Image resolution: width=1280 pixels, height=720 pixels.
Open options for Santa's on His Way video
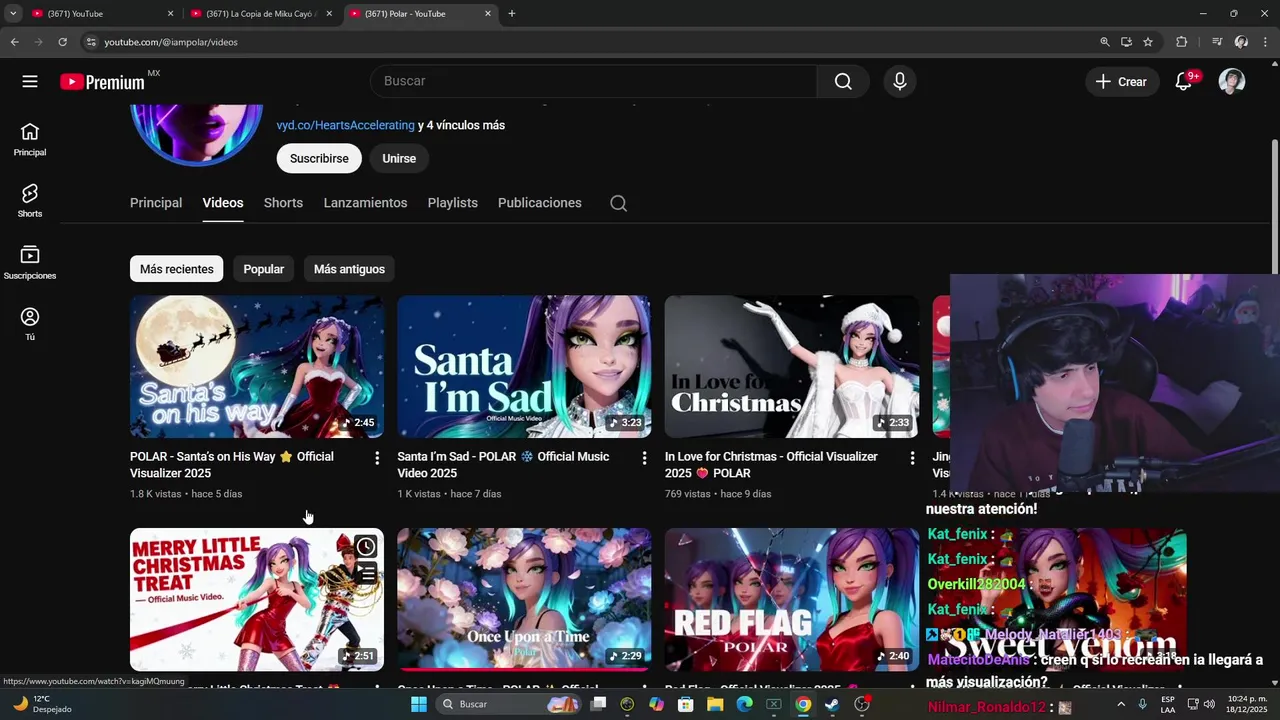(377, 458)
